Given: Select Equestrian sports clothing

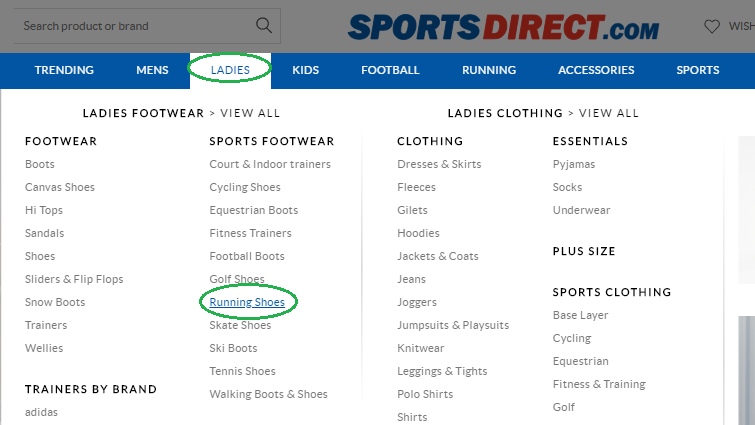Looking at the screenshot, I should tap(581, 361).
